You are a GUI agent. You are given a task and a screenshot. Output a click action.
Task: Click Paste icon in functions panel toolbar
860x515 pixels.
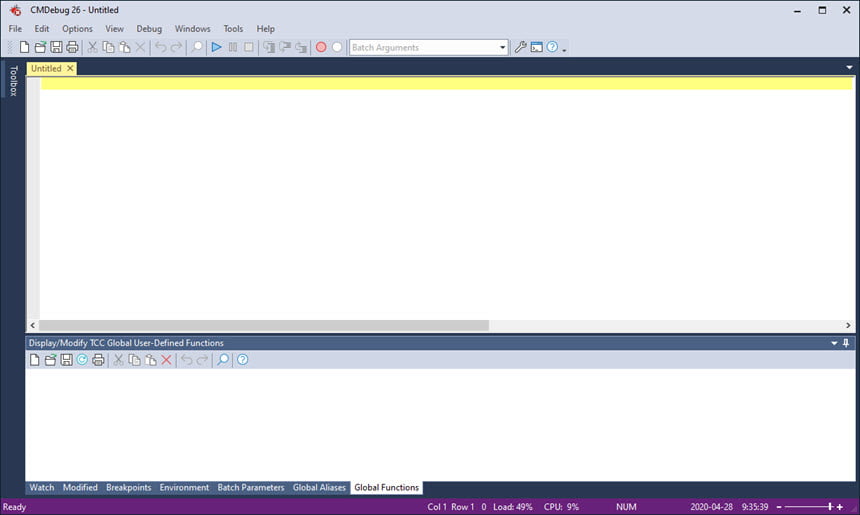coord(150,360)
